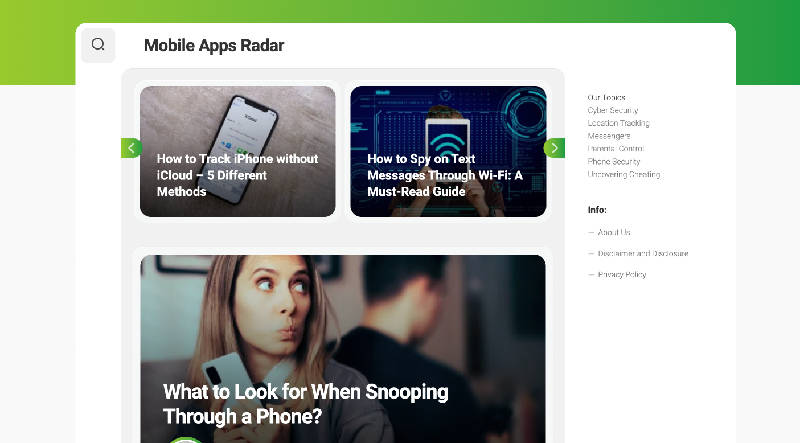This screenshot has height=443, width=800.
Task: Open the About Us page
Action: coord(614,232)
